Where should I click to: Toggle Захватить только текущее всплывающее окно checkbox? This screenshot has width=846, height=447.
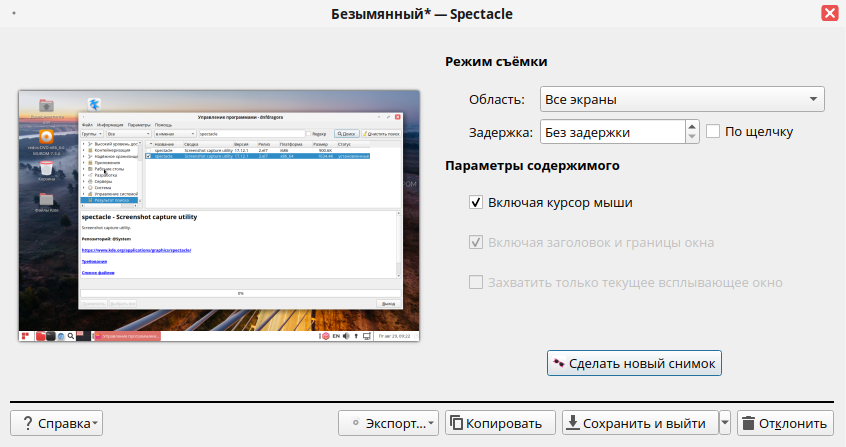[x=475, y=282]
